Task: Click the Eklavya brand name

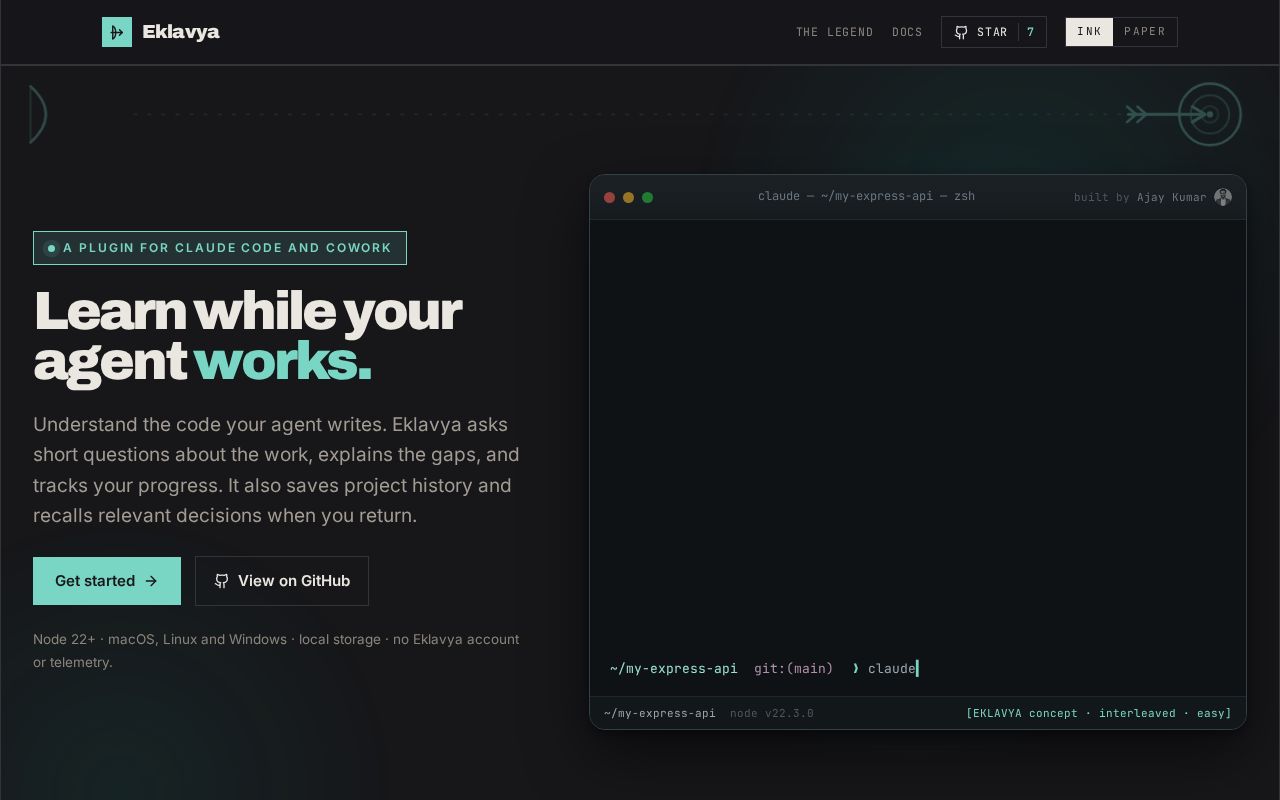Action: click(181, 32)
